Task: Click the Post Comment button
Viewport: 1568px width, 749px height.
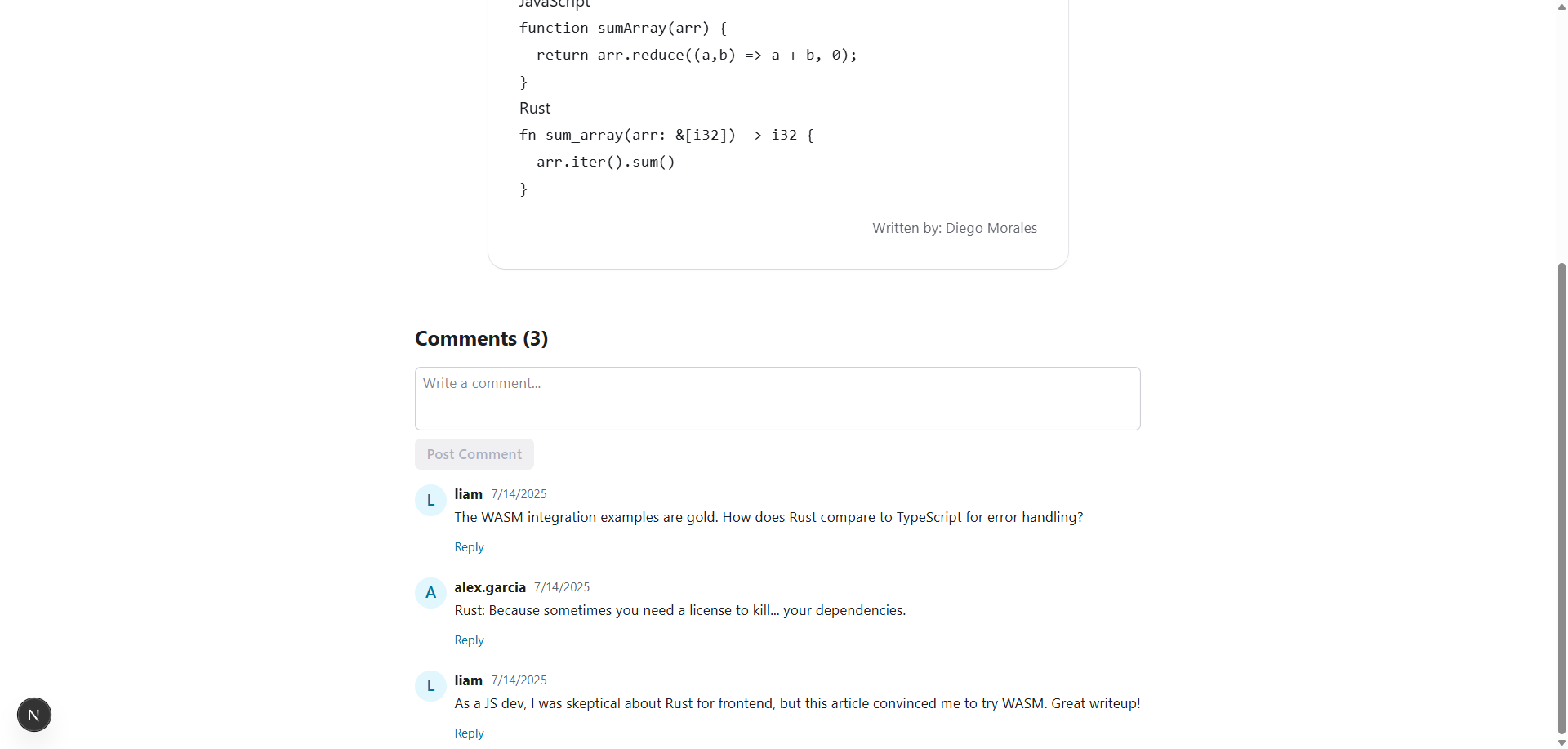Action: tap(474, 454)
